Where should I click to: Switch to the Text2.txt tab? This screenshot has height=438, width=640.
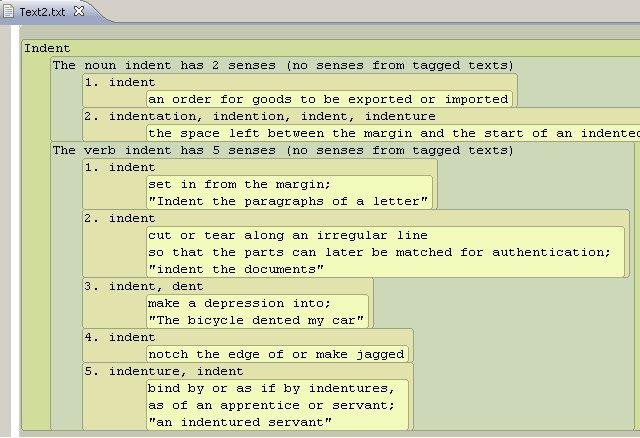coord(42,10)
